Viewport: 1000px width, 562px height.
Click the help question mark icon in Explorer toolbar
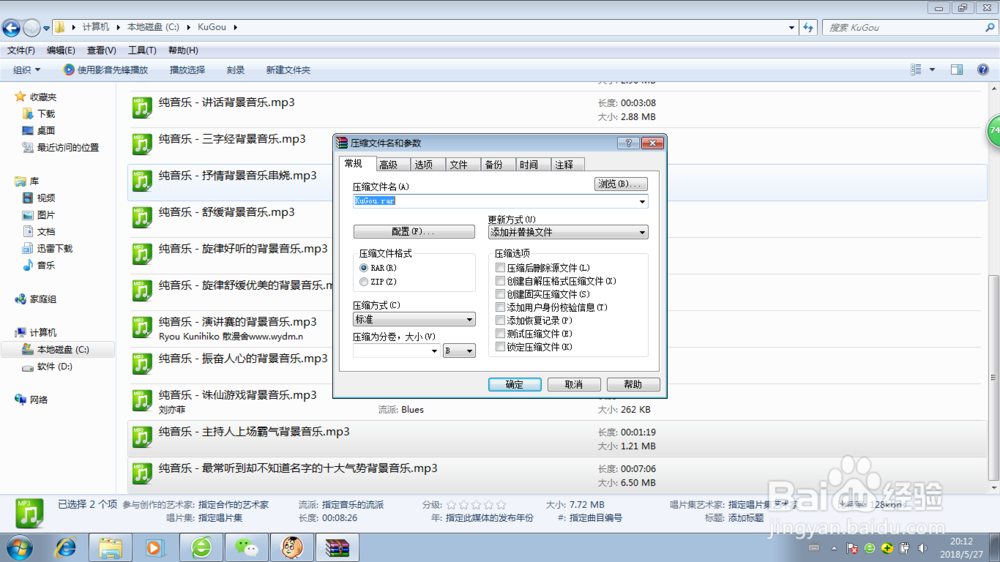pos(983,70)
